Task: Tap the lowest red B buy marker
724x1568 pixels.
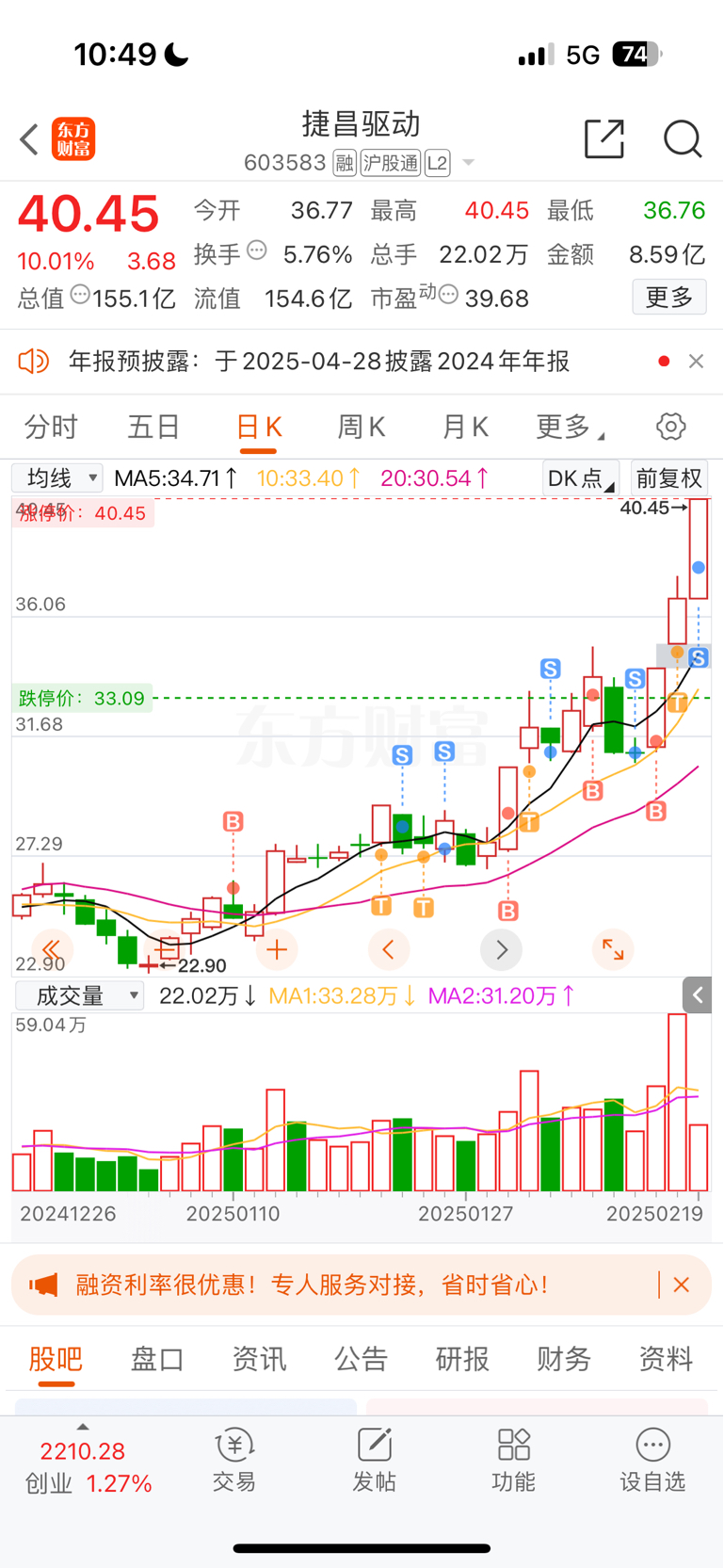Action: pyautogui.click(x=507, y=911)
